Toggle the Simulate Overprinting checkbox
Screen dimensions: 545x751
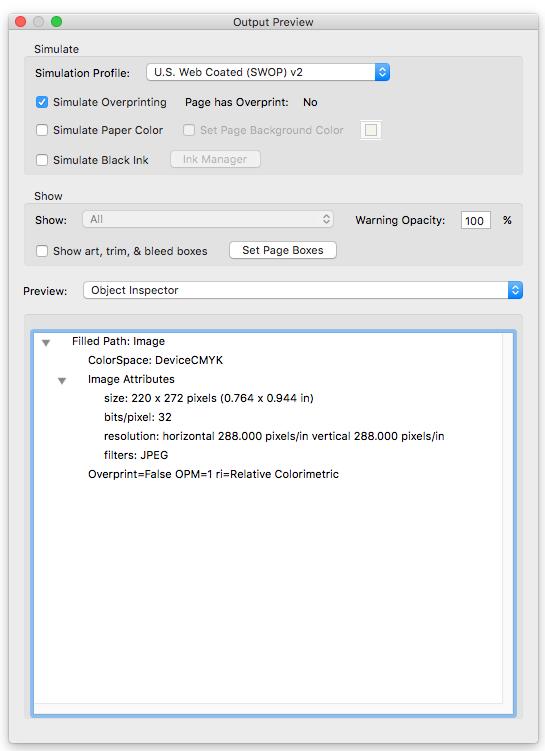click(42, 102)
